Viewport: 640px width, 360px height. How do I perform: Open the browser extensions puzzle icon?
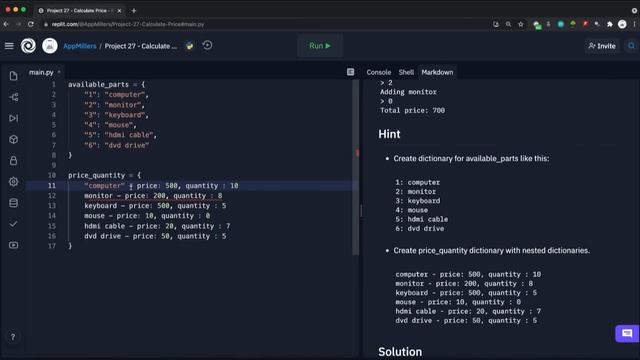pyautogui.click(x=610, y=24)
